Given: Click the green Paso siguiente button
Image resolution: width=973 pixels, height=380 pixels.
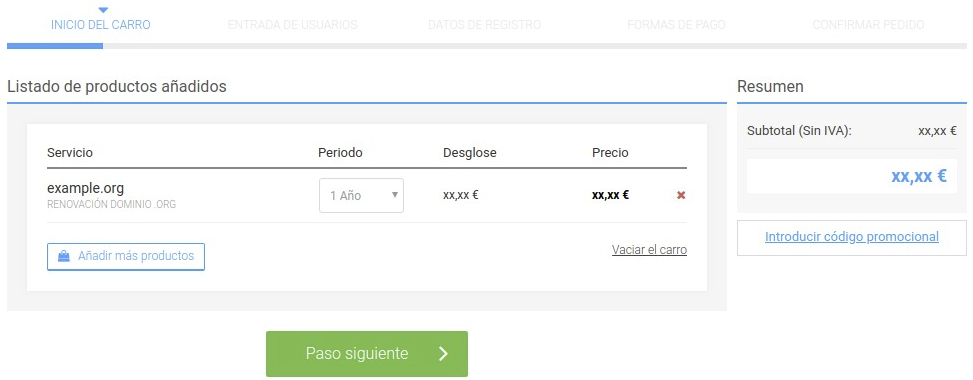Looking at the screenshot, I should 367,354.
